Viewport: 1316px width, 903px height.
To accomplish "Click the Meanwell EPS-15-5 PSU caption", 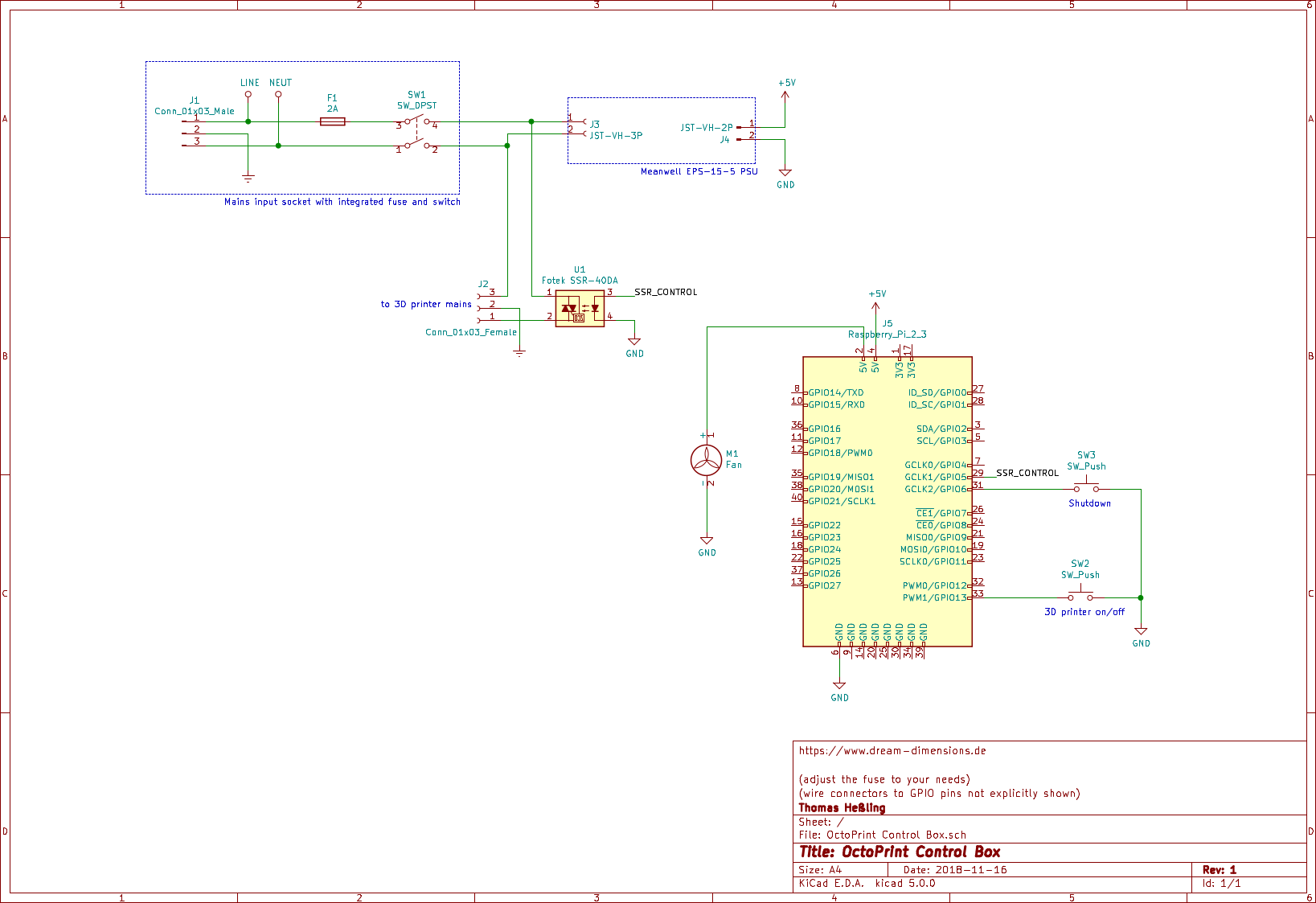I will (x=699, y=171).
